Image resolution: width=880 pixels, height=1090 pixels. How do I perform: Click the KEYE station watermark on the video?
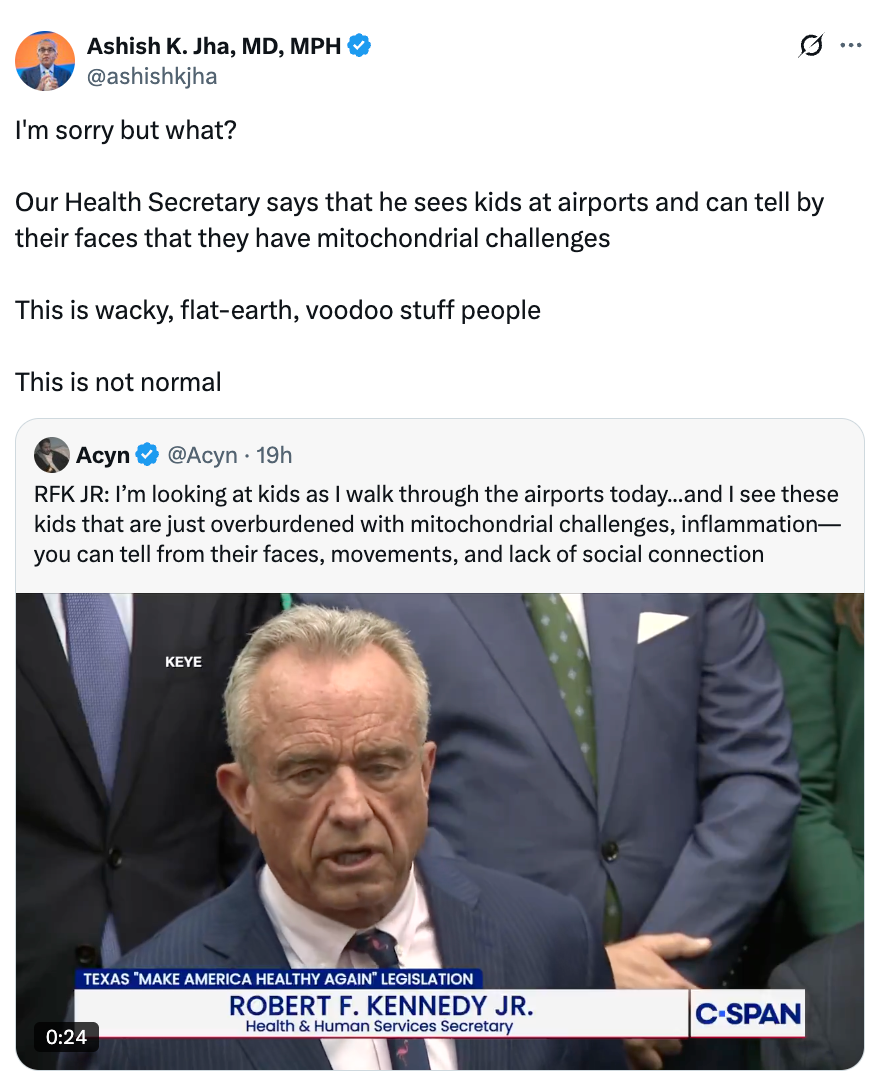[x=184, y=661]
